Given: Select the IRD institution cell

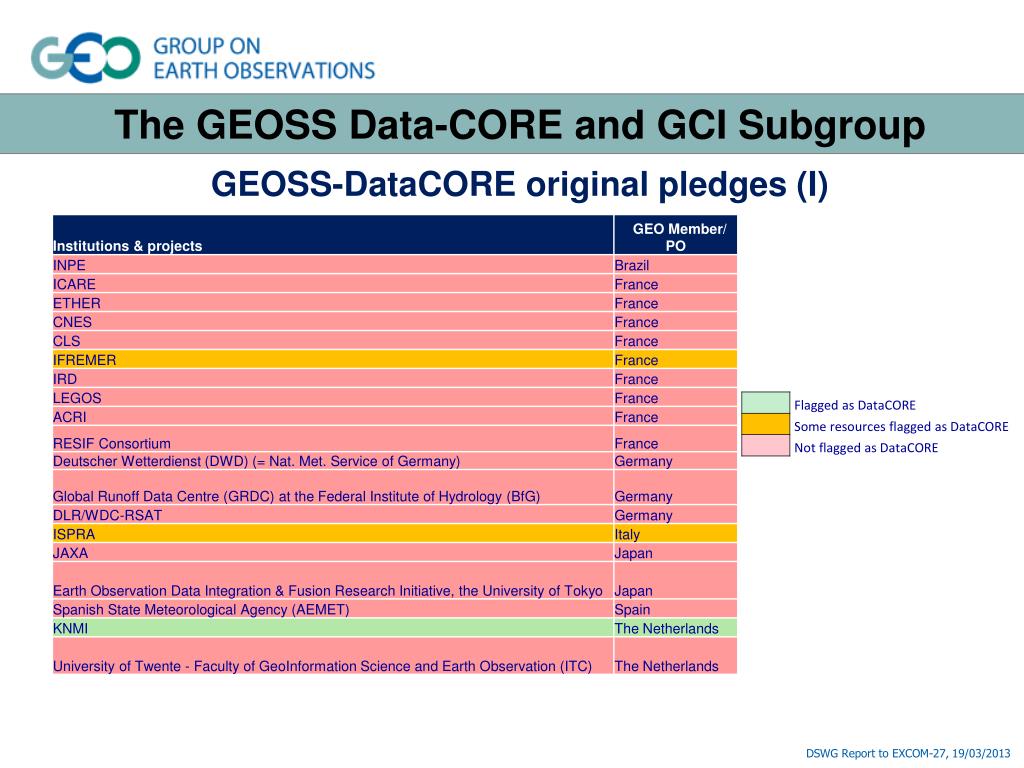Looking at the screenshot, I should (x=333, y=378).
